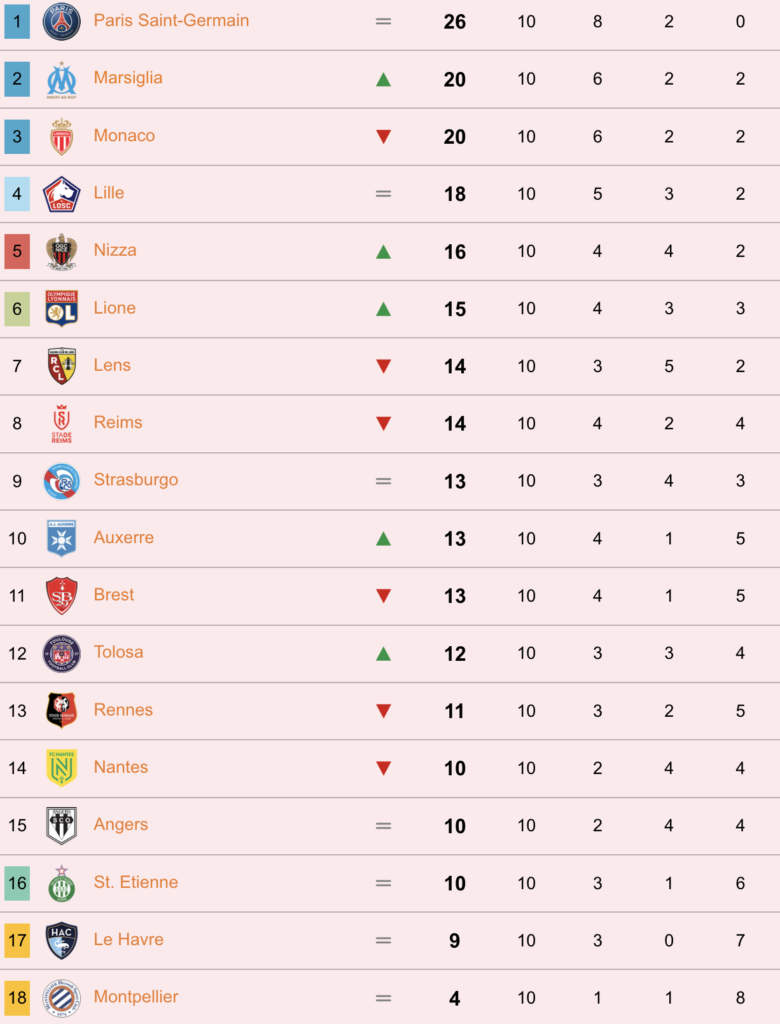Click the Lens RCL shield

click(61, 366)
